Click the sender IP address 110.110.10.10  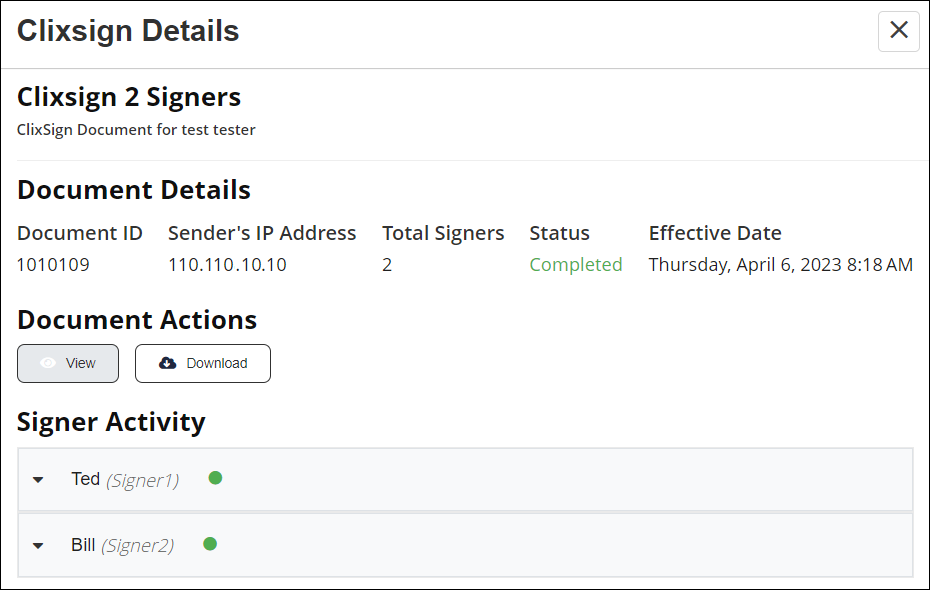[x=227, y=264]
